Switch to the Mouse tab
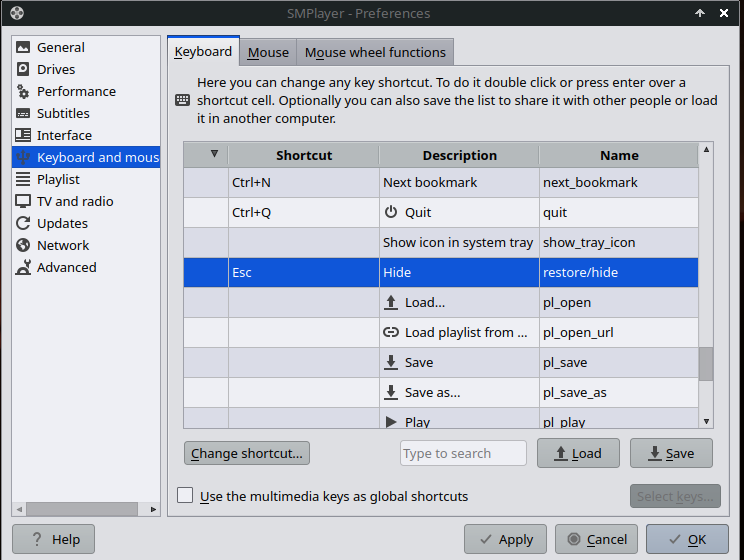Screen dimensions: 744x560 tap(268, 52)
